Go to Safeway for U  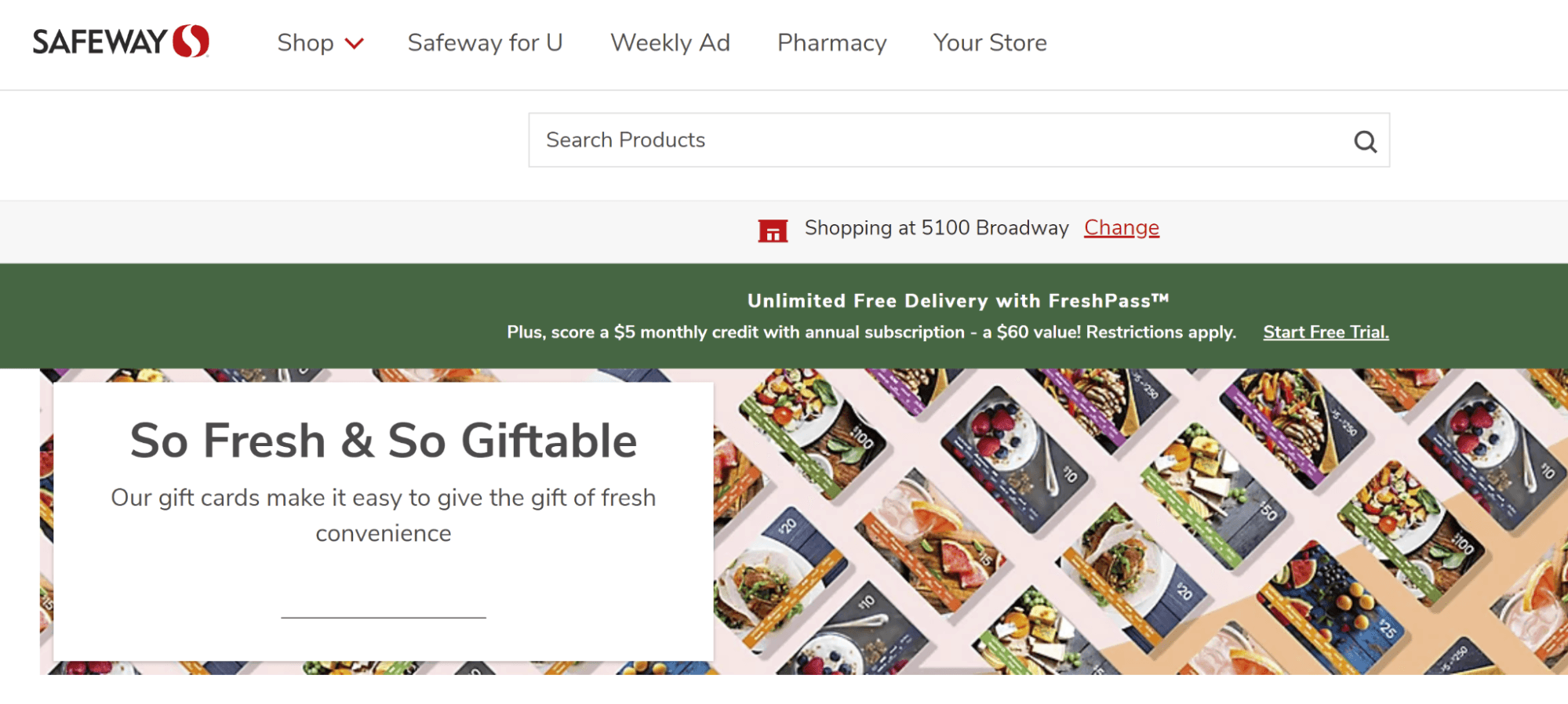pyautogui.click(x=485, y=42)
